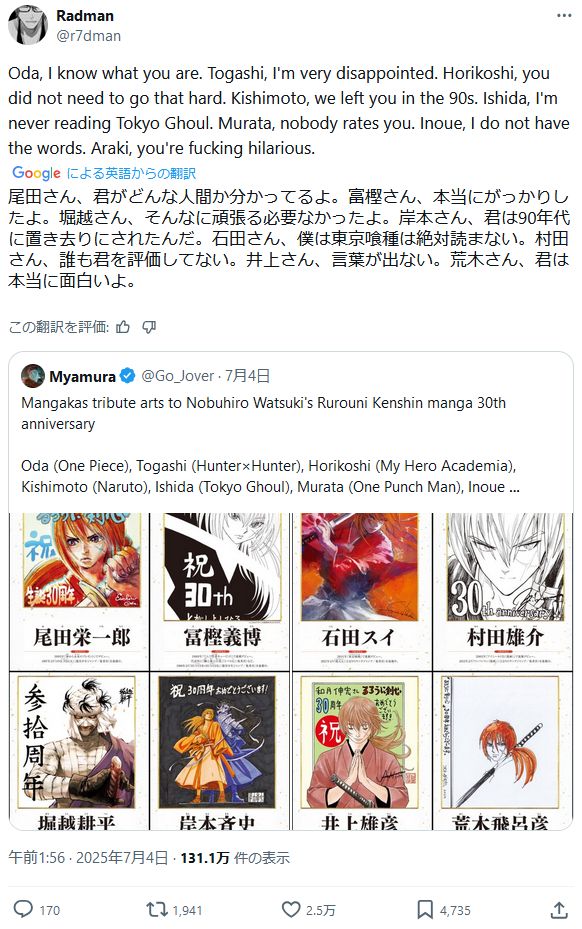
Task: Open the @r7dman handle link
Action: tap(88, 36)
